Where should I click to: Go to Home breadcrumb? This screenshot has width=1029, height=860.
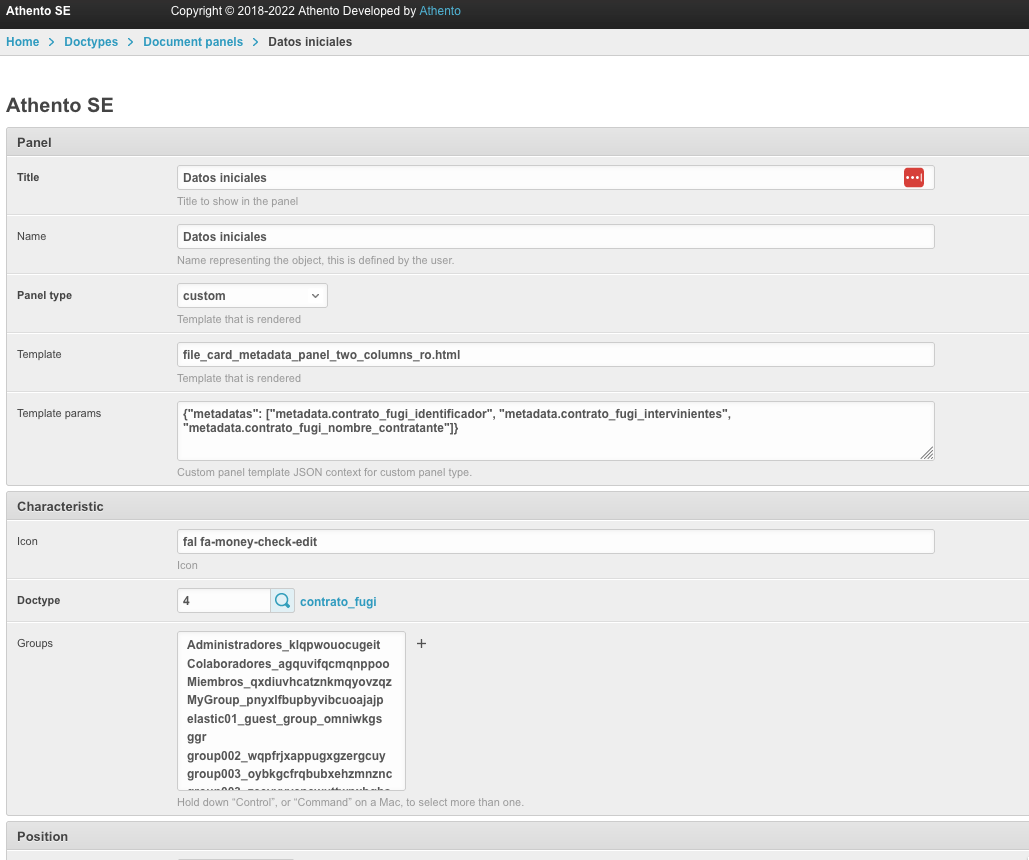click(23, 42)
